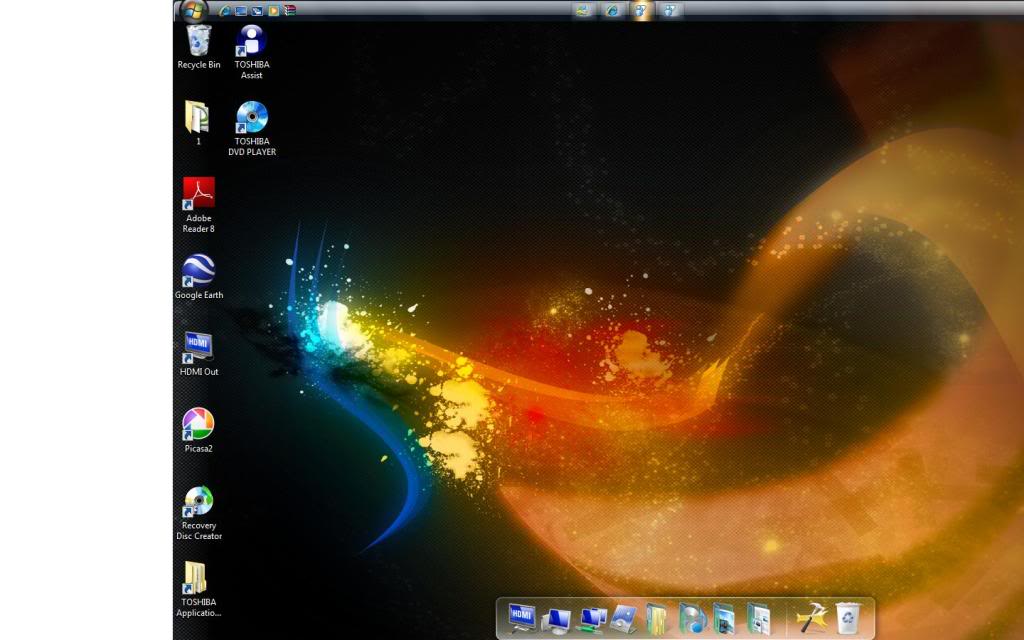Select the HDMI Out desktop shortcut
This screenshot has height=640, width=1024.
tap(199, 354)
